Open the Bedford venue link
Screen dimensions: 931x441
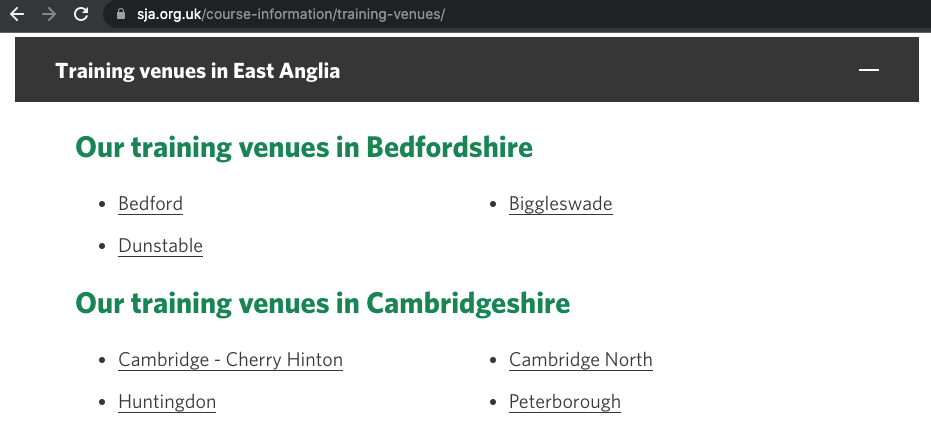(150, 204)
